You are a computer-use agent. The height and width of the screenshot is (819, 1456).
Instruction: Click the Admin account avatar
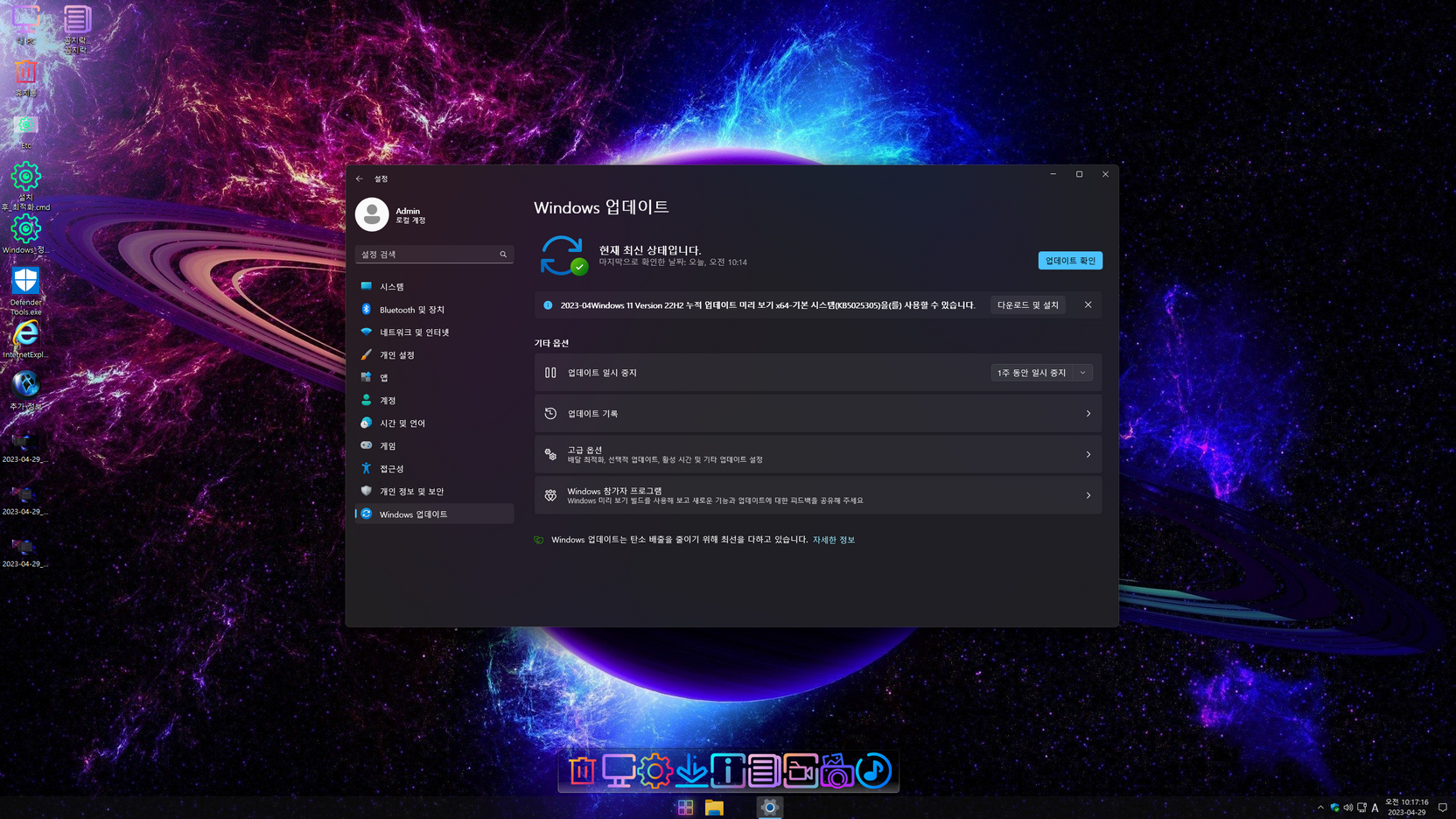pyautogui.click(x=372, y=214)
